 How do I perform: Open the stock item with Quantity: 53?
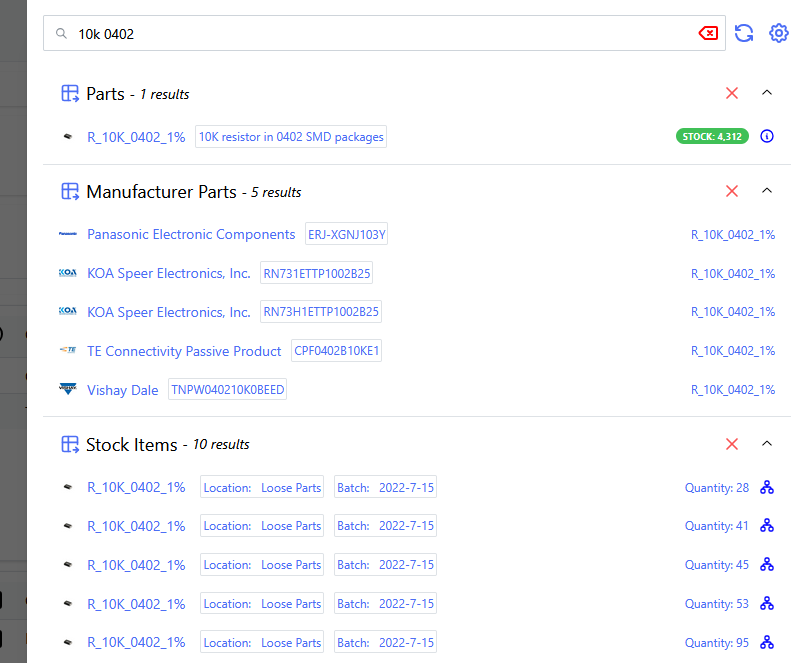coord(136,605)
